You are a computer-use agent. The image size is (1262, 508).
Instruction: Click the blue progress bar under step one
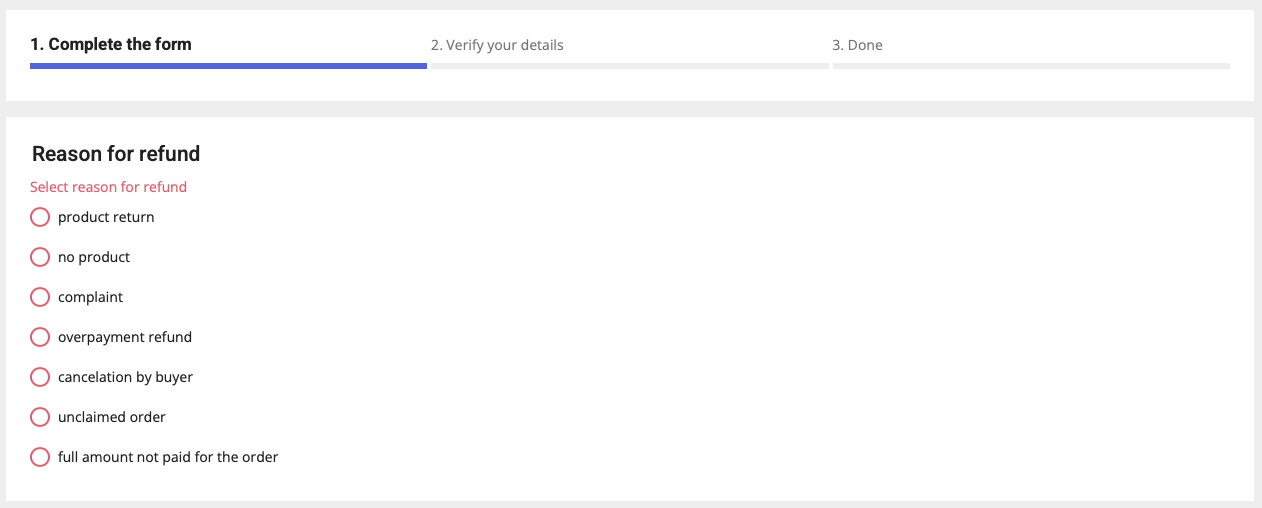228,66
